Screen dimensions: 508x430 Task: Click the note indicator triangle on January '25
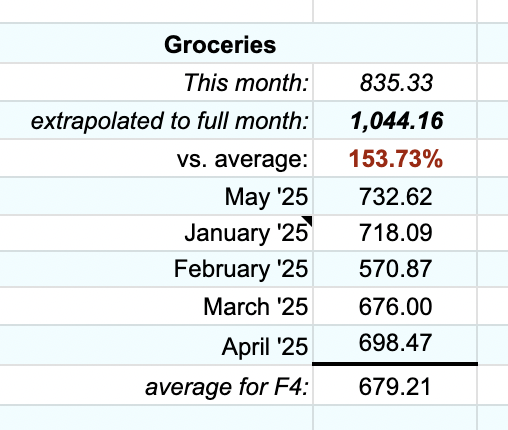309,219
